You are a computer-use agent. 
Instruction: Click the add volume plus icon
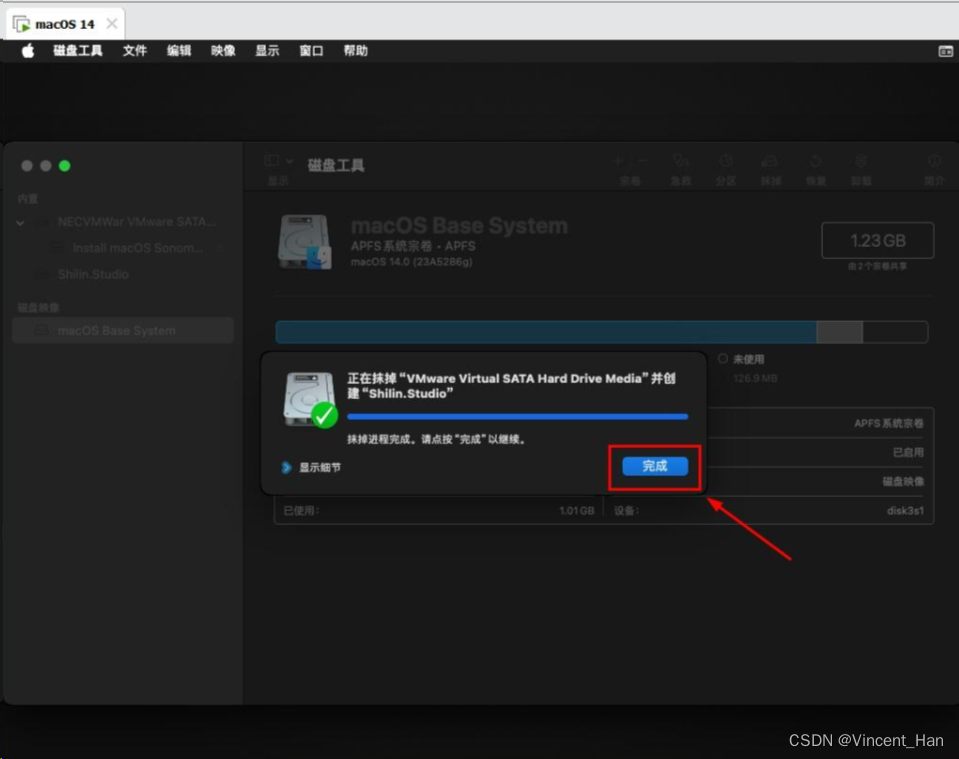click(618, 161)
